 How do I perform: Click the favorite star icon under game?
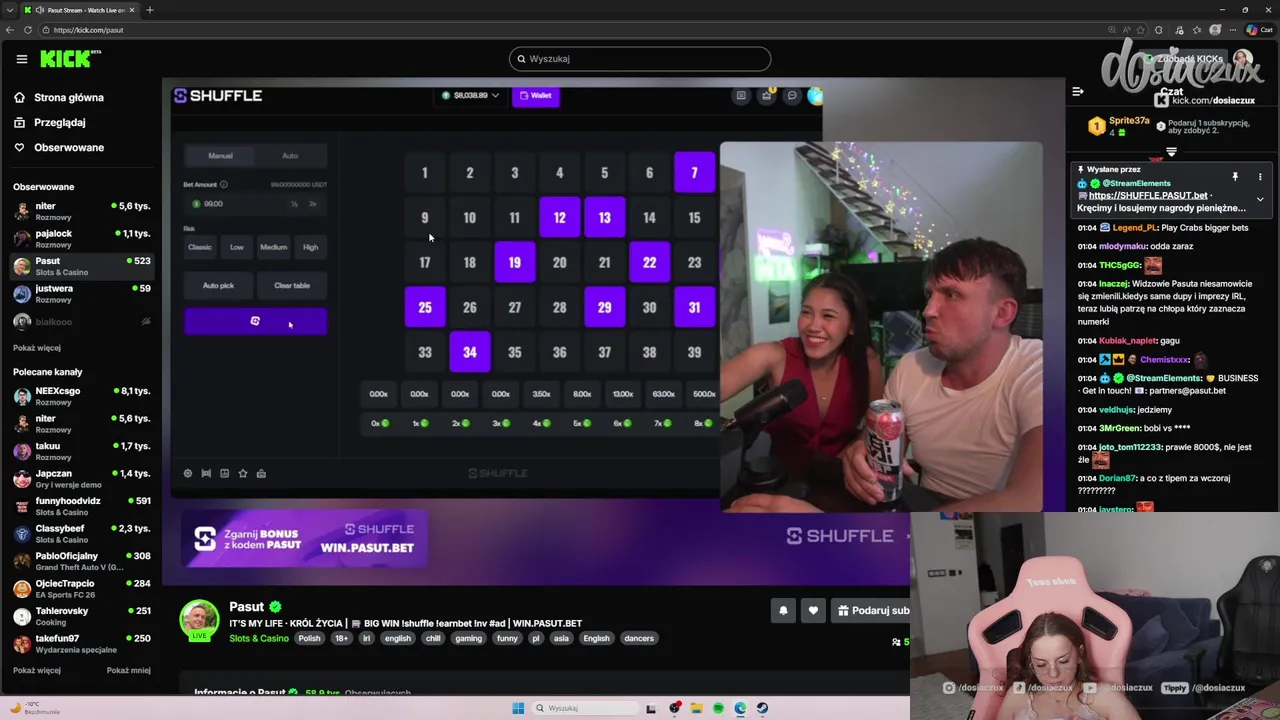pyautogui.click(x=242, y=473)
